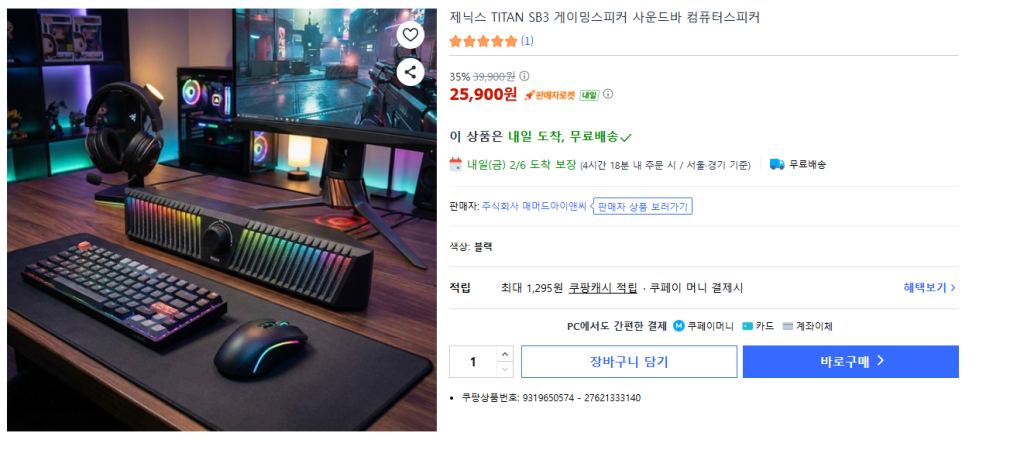Screen dimensions: 1024x457
Task: Click info icon beside rocket delivery badge
Action: (608, 94)
